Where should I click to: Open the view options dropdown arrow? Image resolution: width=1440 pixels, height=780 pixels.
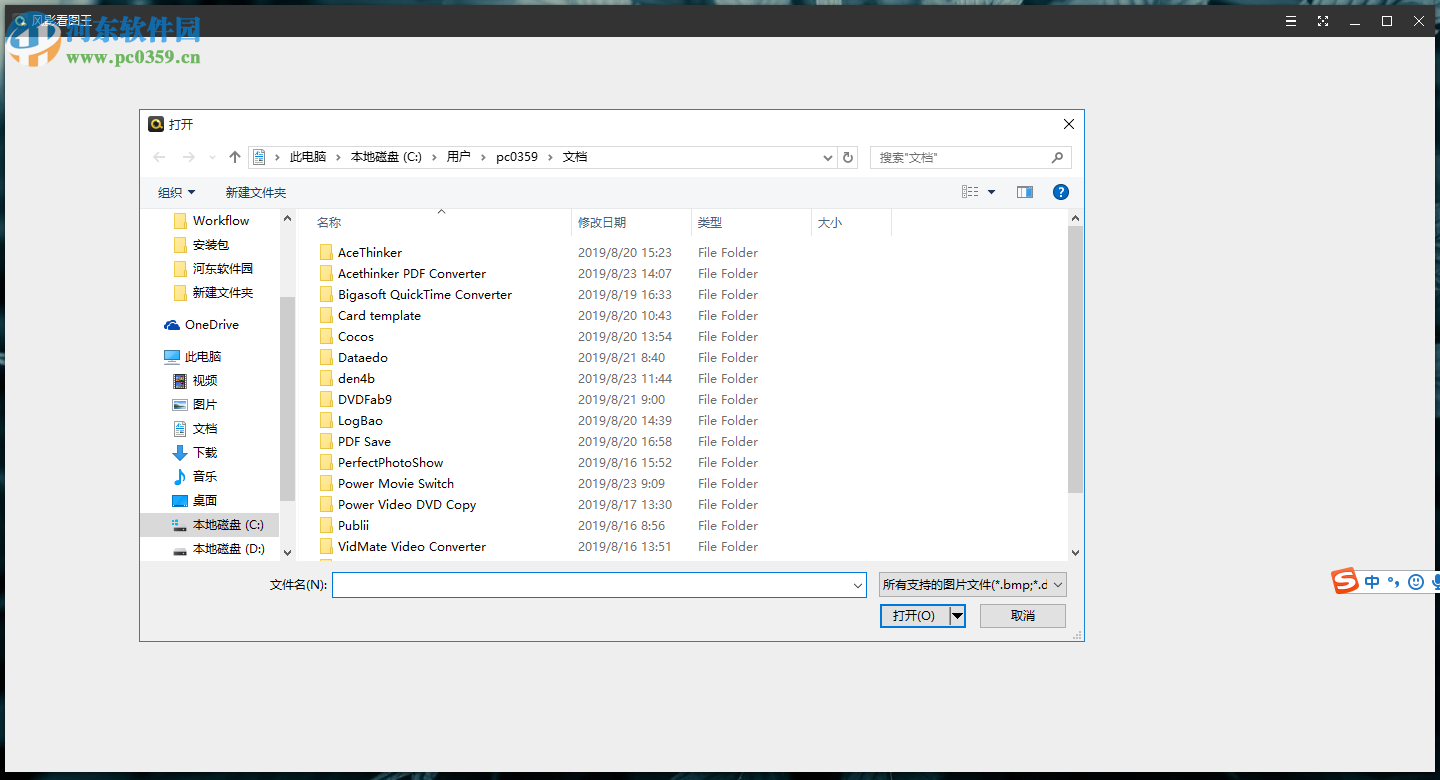(991, 192)
